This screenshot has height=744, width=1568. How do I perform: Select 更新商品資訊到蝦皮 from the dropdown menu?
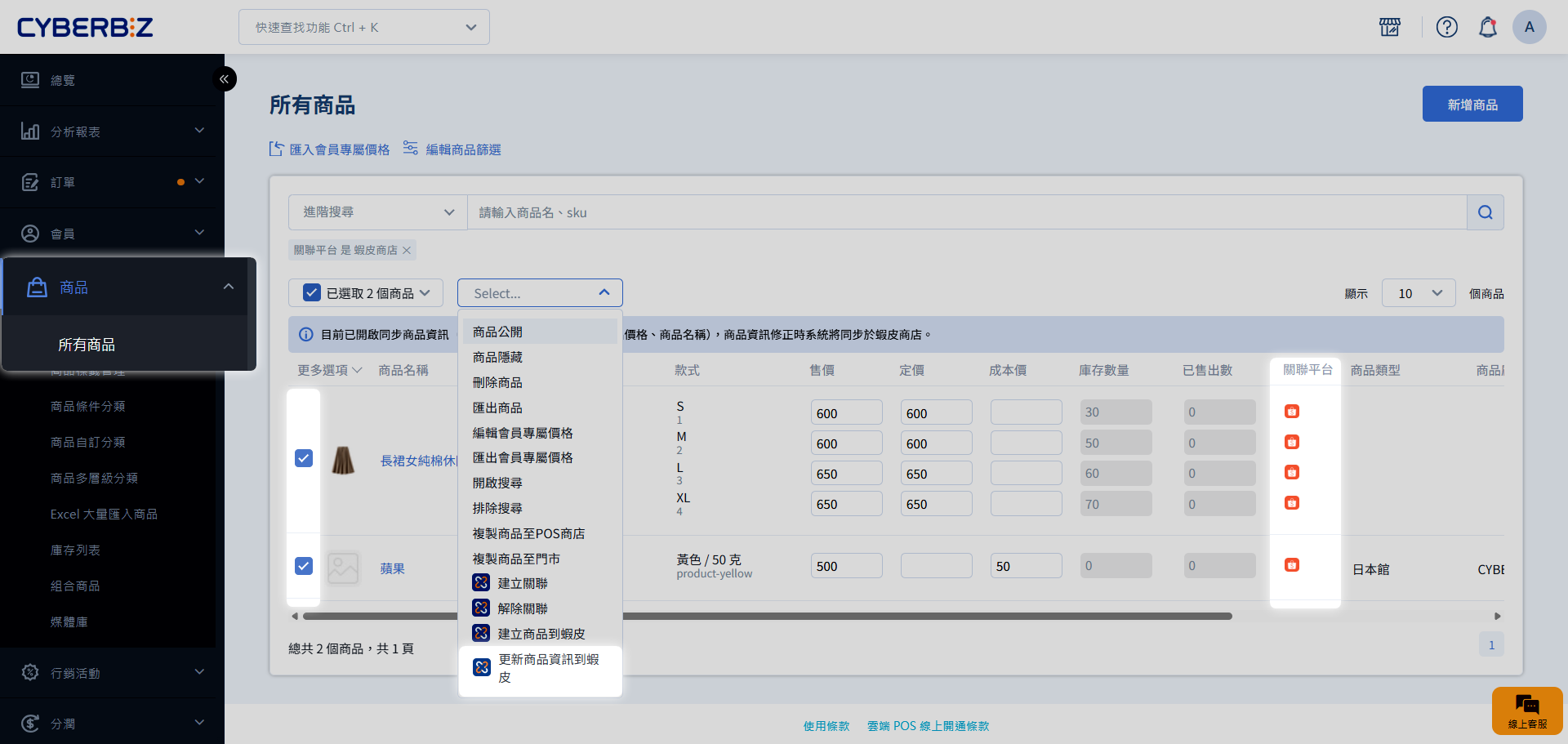click(540, 668)
